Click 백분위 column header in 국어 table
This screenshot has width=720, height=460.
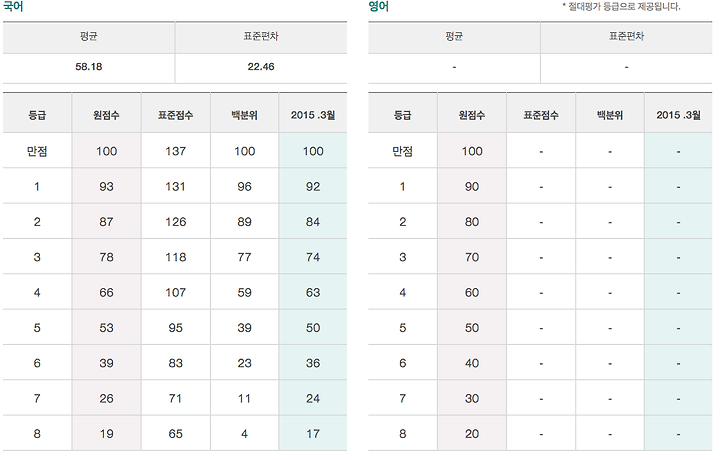coord(244,115)
